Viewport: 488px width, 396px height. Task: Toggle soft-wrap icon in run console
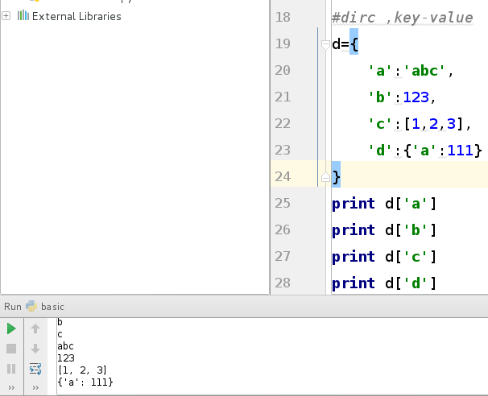coord(35,369)
